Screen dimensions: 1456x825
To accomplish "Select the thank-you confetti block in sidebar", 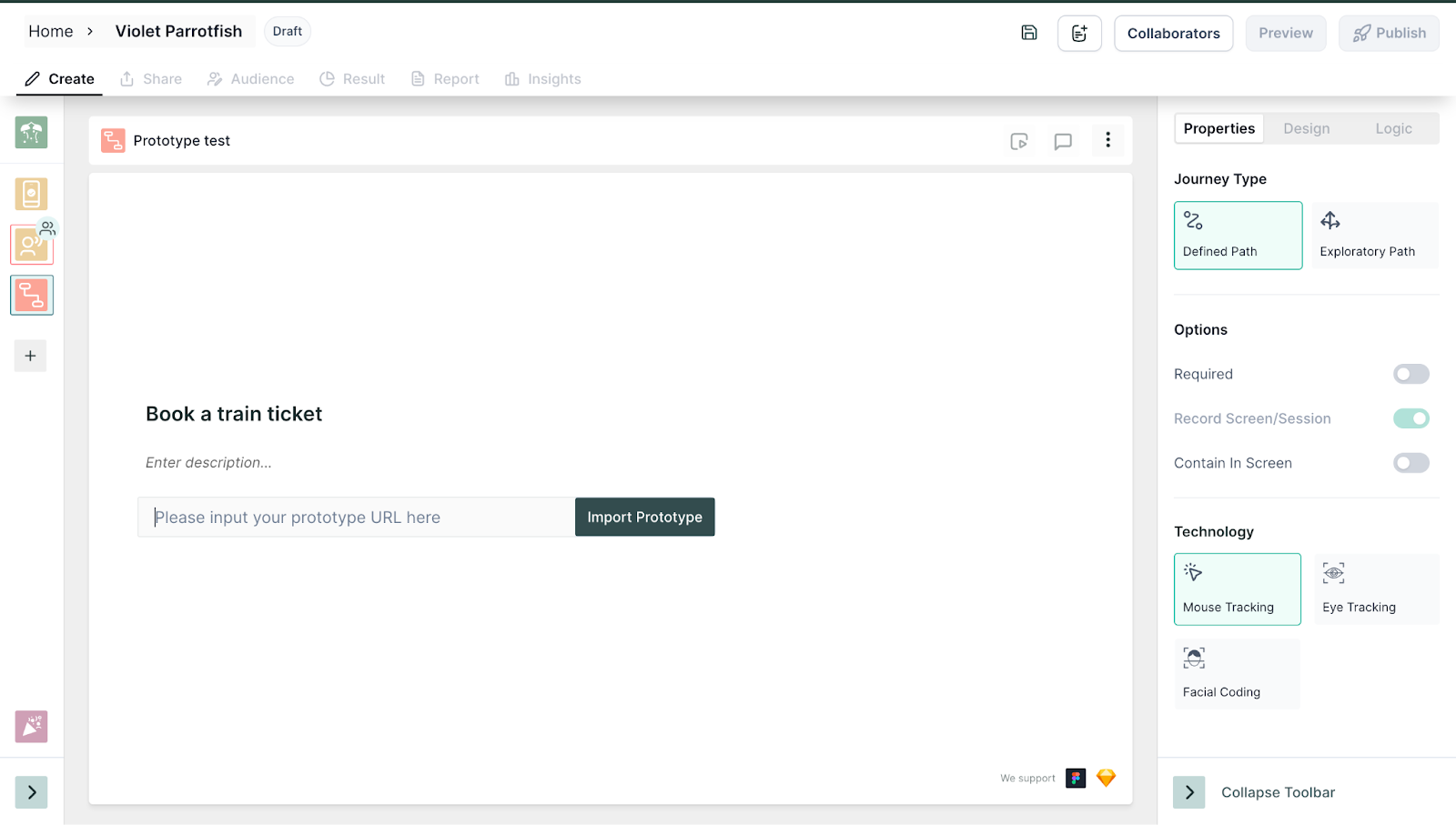I will click(x=31, y=727).
